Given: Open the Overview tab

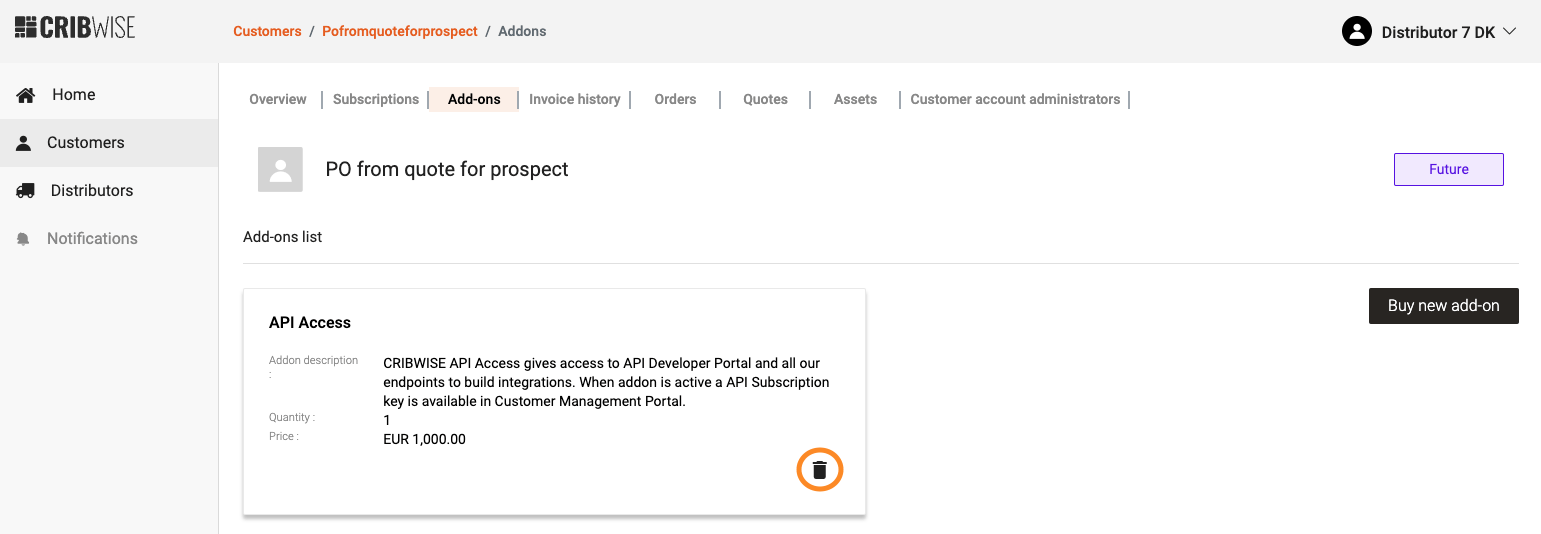Looking at the screenshot, I should pyautogui.click(x=278, y=99).
